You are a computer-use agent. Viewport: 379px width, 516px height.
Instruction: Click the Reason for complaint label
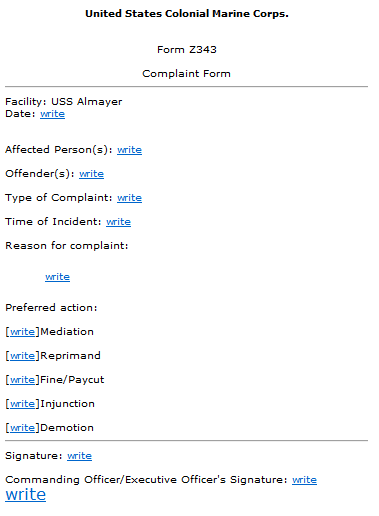pos(67,246)
